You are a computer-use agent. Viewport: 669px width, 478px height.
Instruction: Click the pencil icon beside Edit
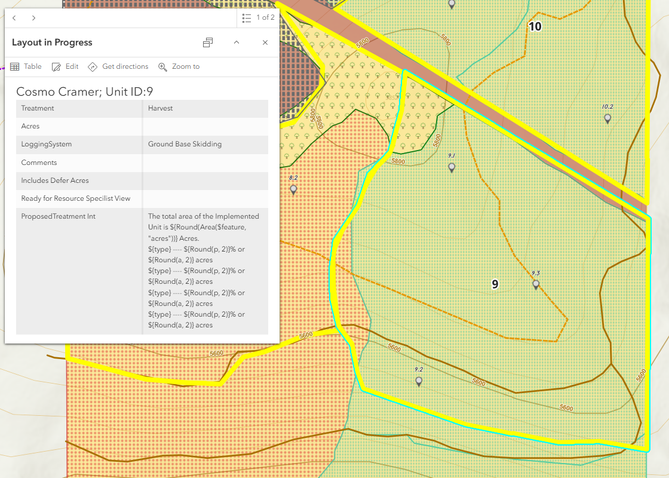coord(56,67)
